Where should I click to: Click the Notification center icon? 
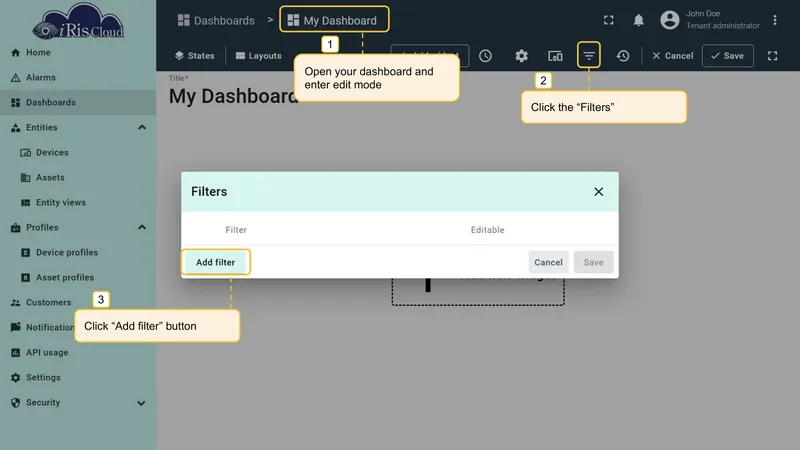tap(15, 327)
